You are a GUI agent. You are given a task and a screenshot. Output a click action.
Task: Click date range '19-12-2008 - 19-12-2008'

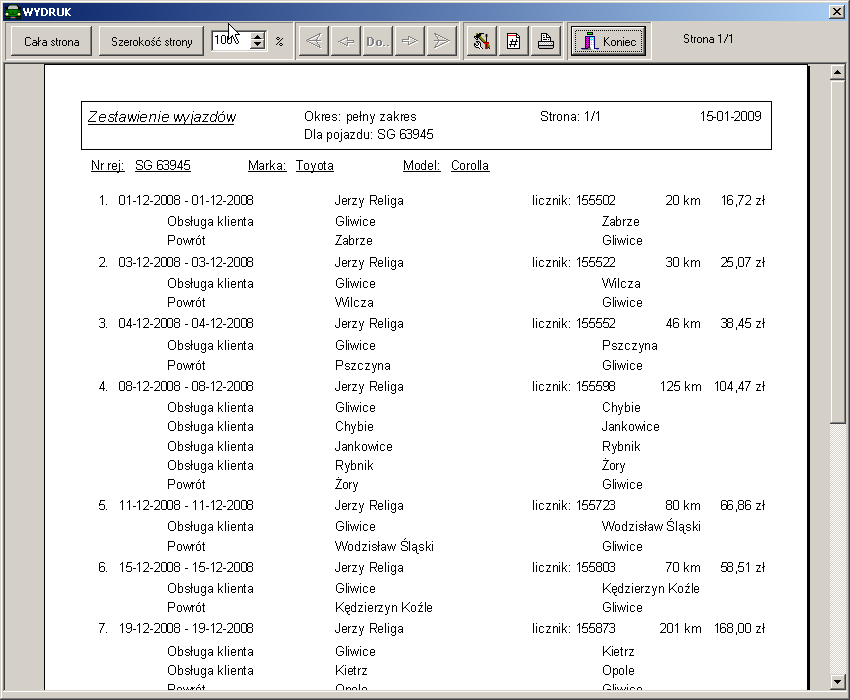coord(186,628)
